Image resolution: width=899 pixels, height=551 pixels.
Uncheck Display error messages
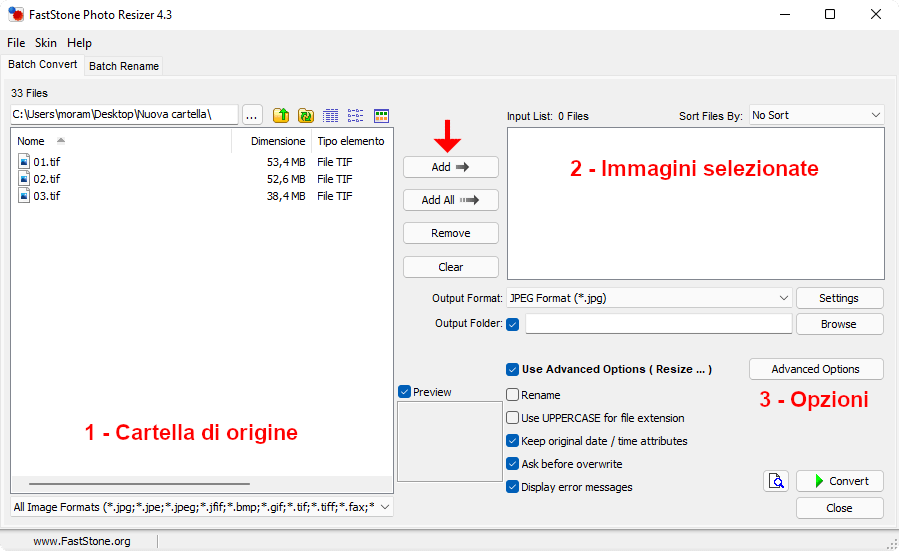(x=513, y=487)
